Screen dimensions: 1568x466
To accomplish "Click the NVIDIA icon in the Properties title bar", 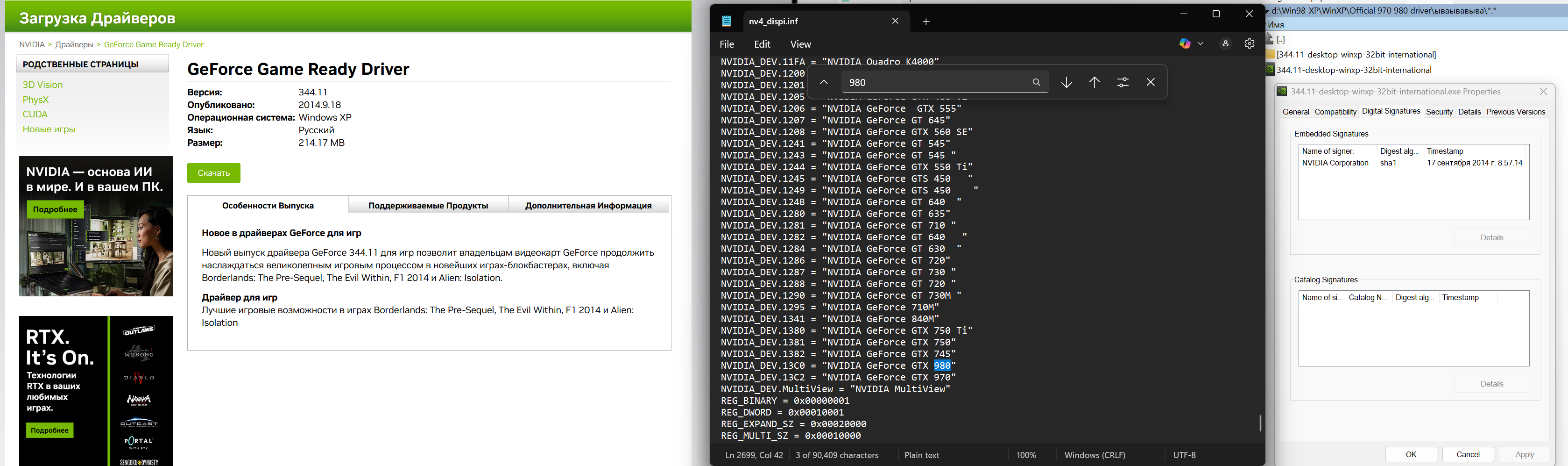I will tap(1281, 91).
